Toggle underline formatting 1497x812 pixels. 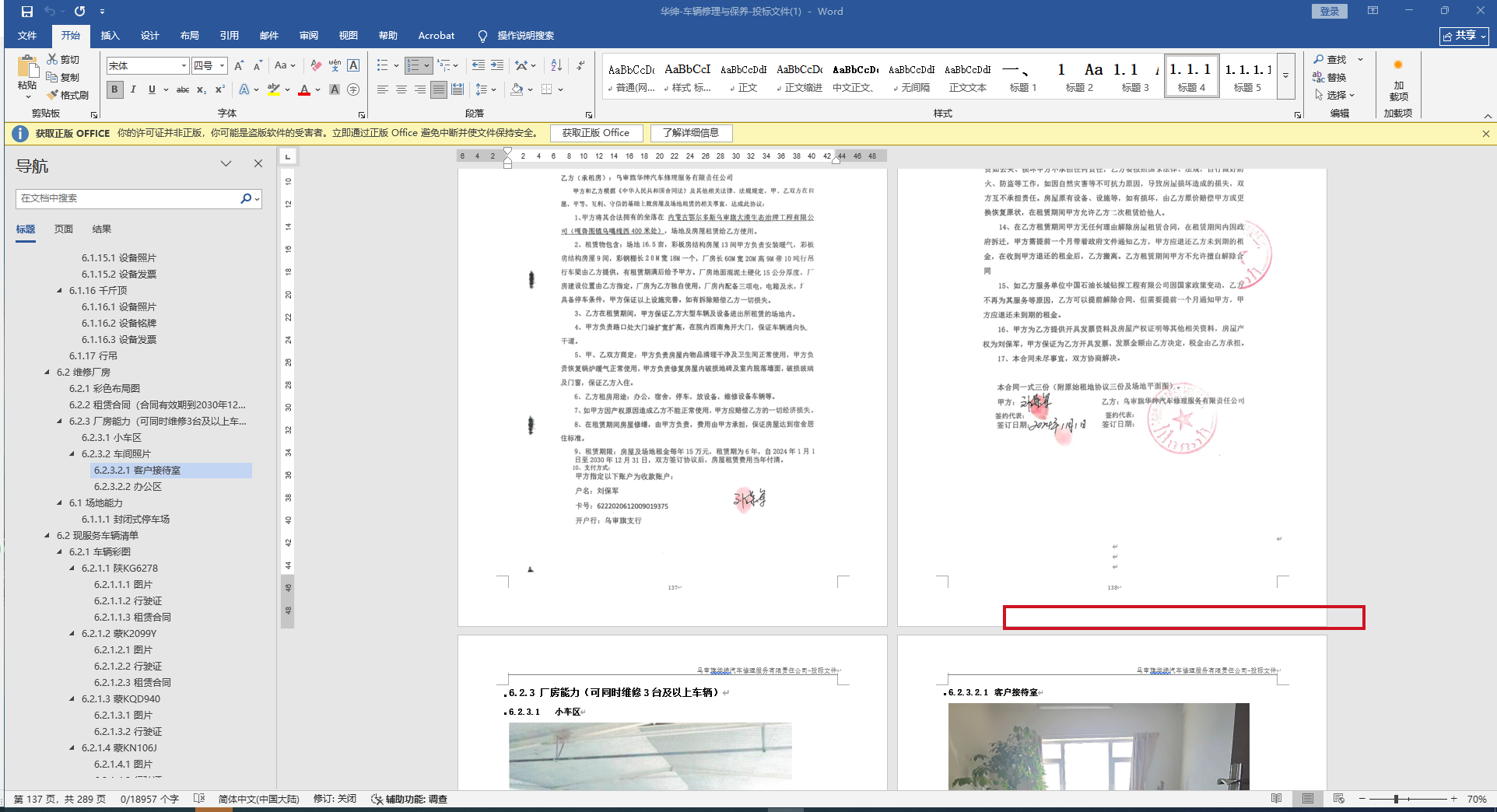152,89
